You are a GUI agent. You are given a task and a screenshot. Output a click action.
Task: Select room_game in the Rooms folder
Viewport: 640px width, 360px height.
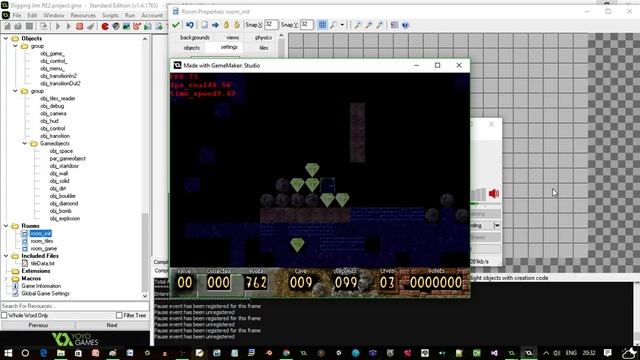click(44, 248)
